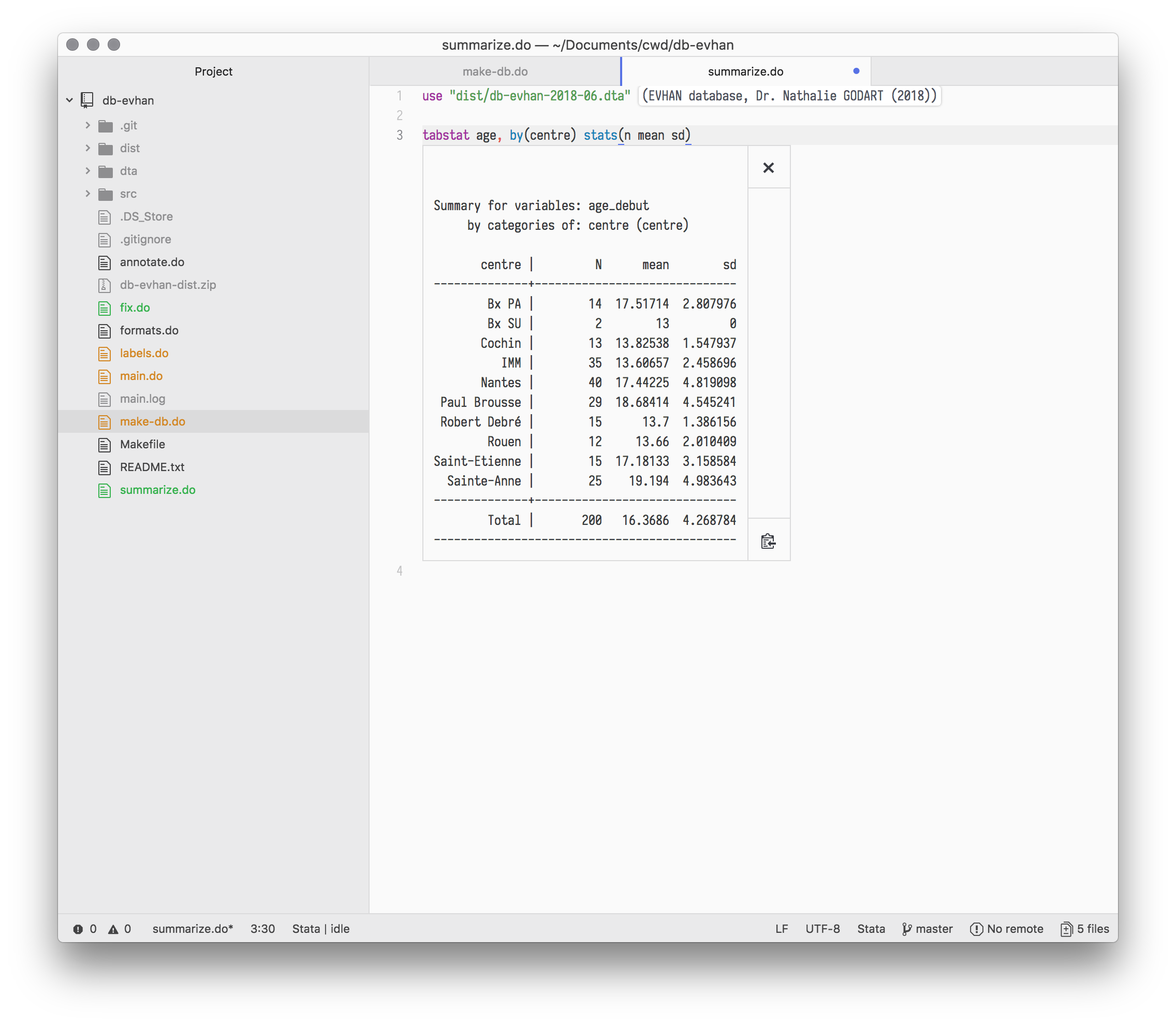Click the copy result clipboard icon
Image resolution: width=1176 pixels, height=1025 pixels.
coord(768,540)
